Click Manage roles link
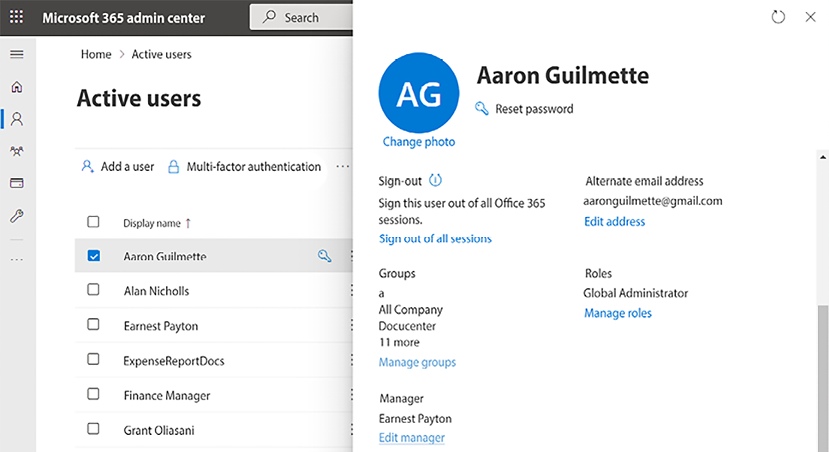Viewport: 829px width, 452px height. pyautogui.click(x=617, y=313)
